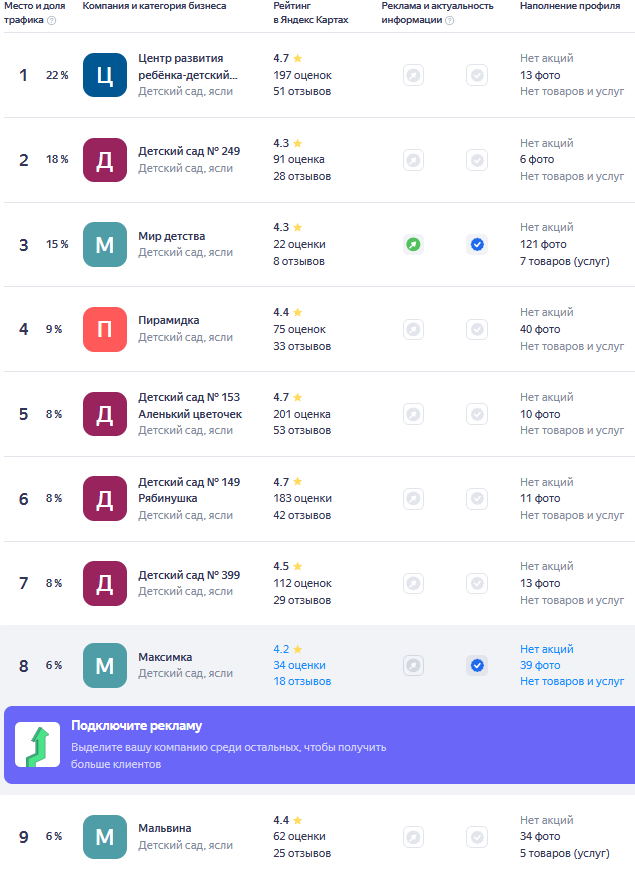
Task: Open the 'Подключите рекламу' banner heading
Action: pos(137,726)
